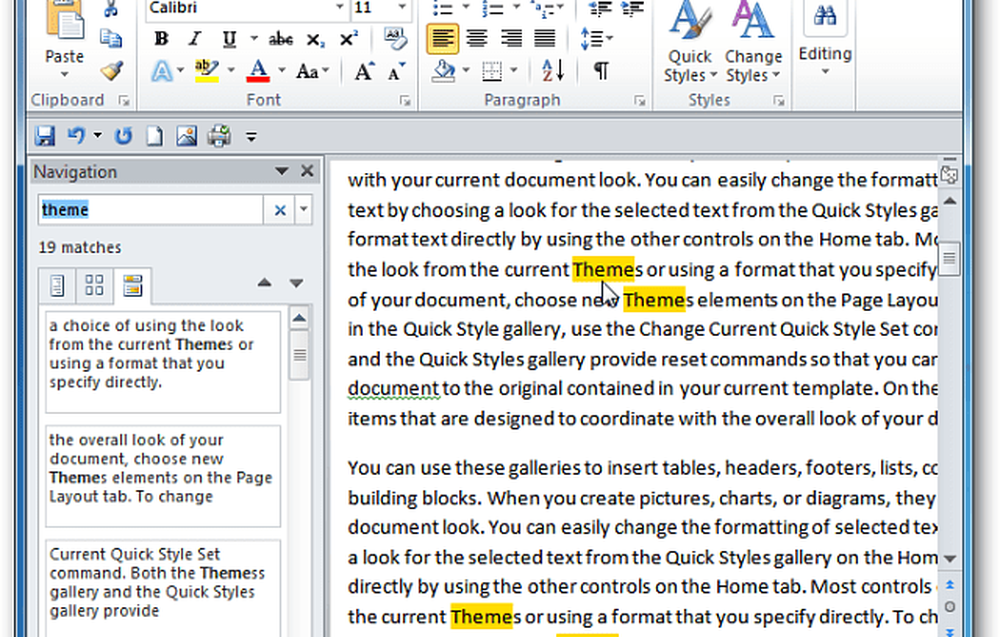Toggle Bold formatting
Image resolution: width=1000 pixels, height=637 pixels.
[x=160, y=39]
